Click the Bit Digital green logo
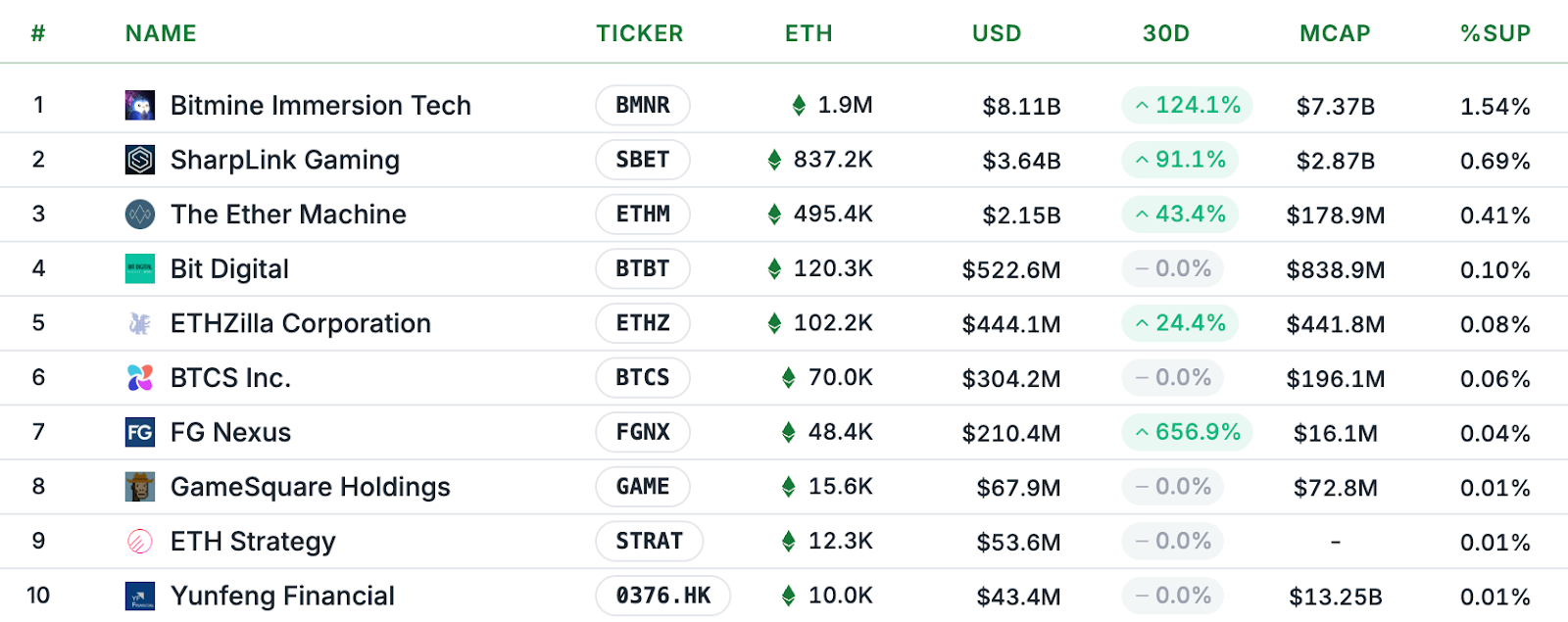The width and height of the screenshot is (1568, 622). point(140,268)
